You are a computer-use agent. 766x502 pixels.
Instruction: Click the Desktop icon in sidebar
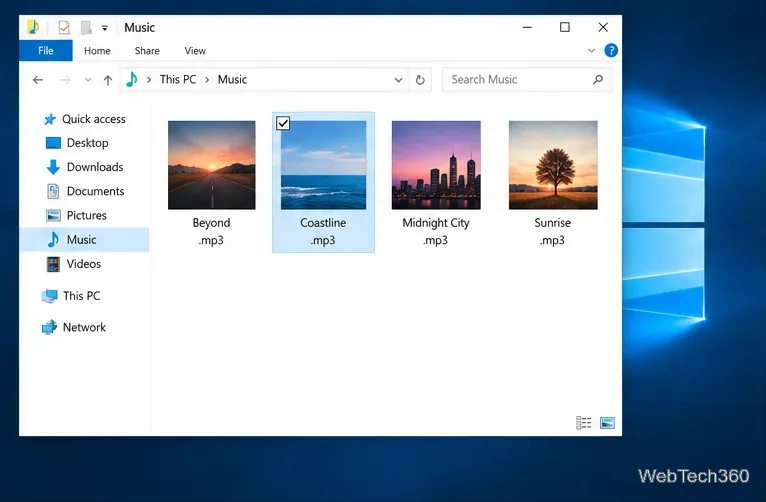tap(53, 143)
